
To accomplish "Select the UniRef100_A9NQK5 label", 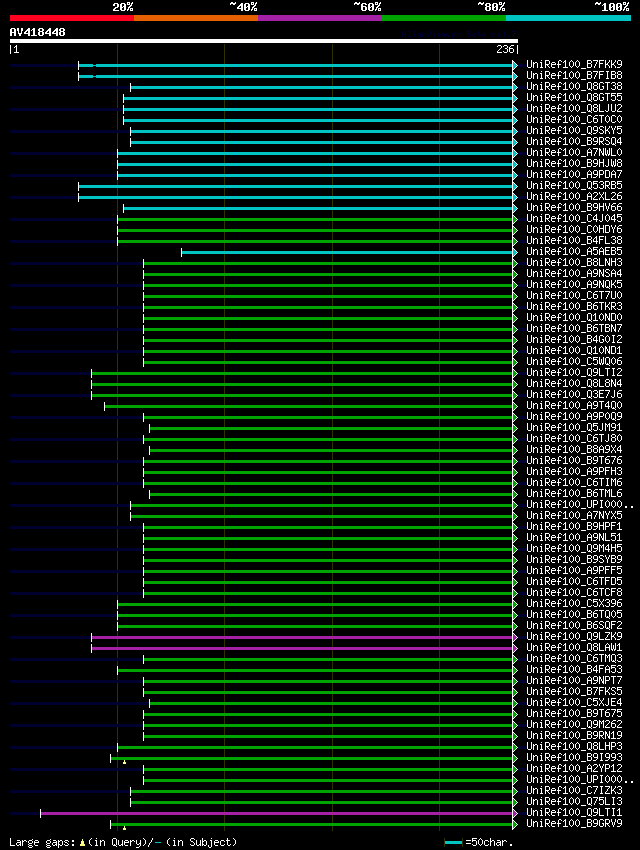I will (x=574, y=285).
